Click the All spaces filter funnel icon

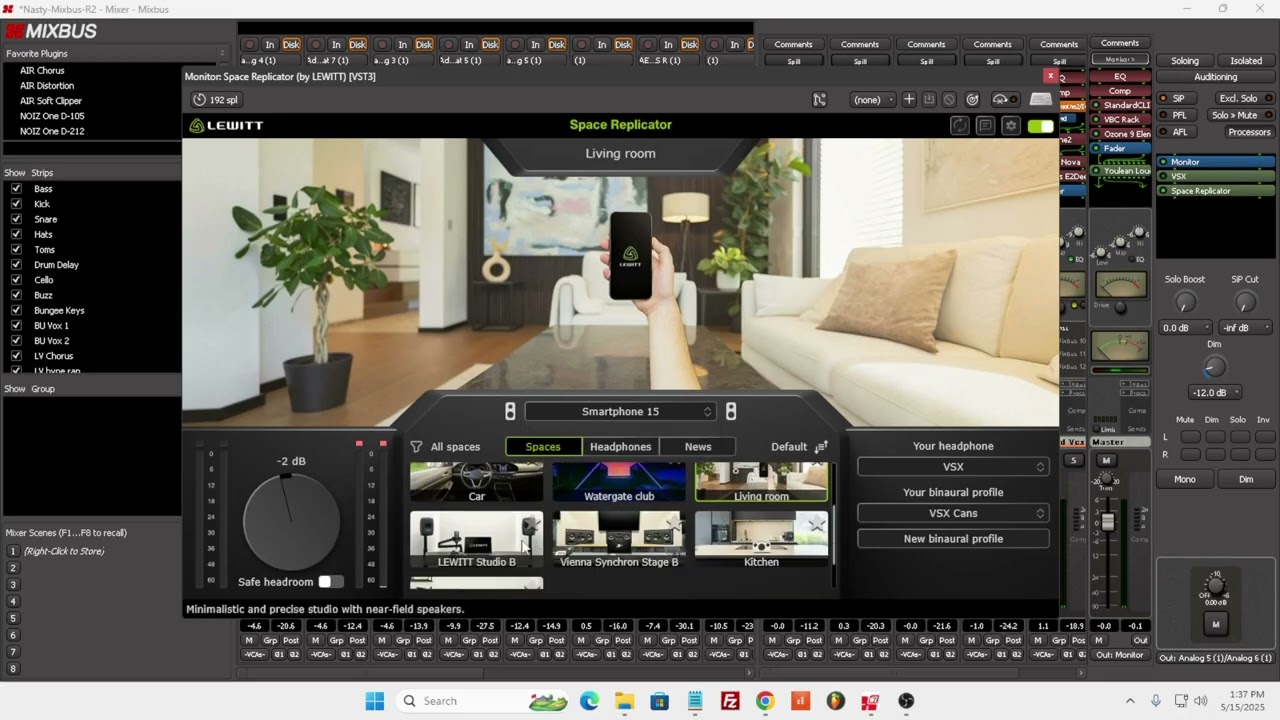click(x=416, y=447)
